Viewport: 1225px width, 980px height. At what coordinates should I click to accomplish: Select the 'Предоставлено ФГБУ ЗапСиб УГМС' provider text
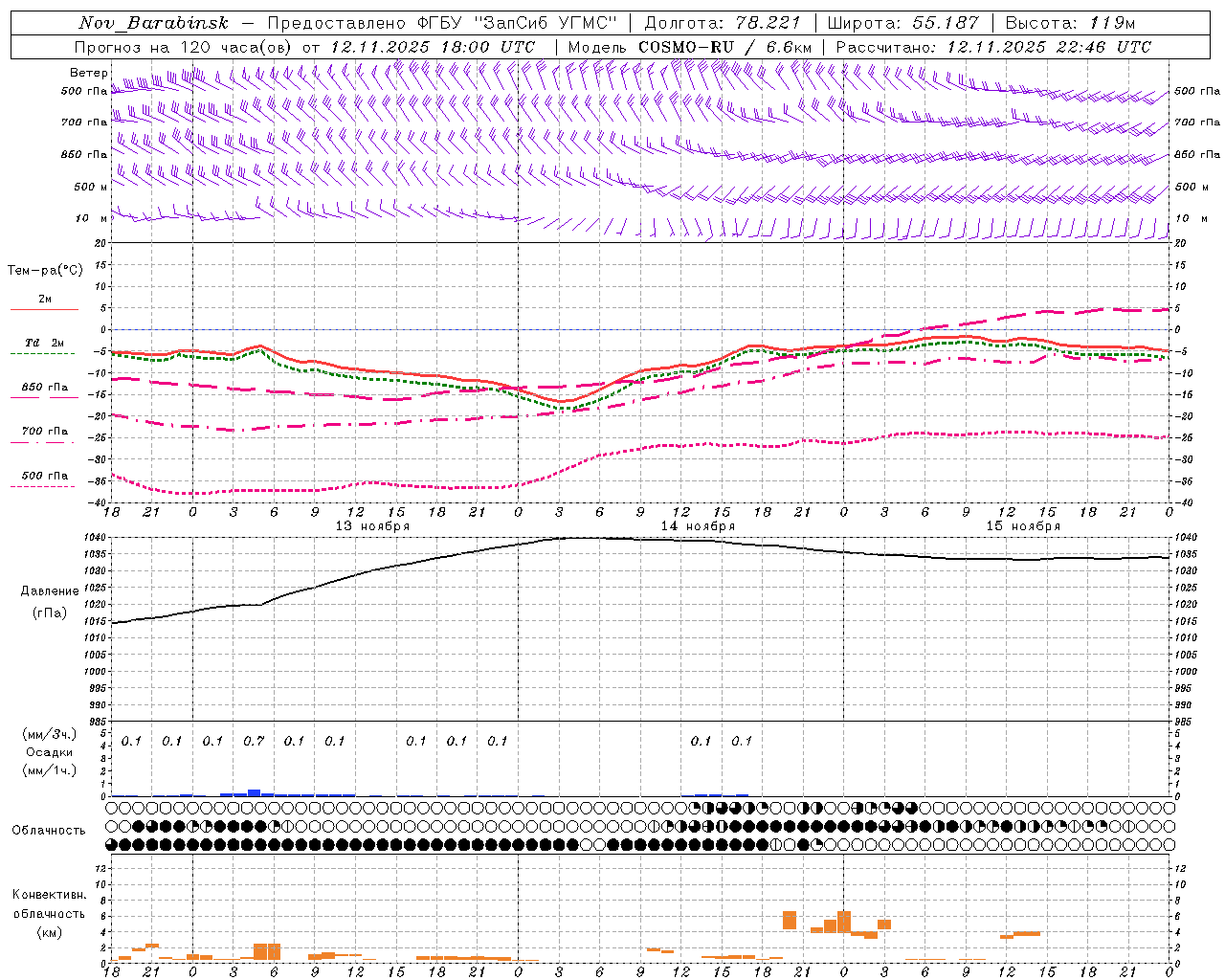pos(442,23)
